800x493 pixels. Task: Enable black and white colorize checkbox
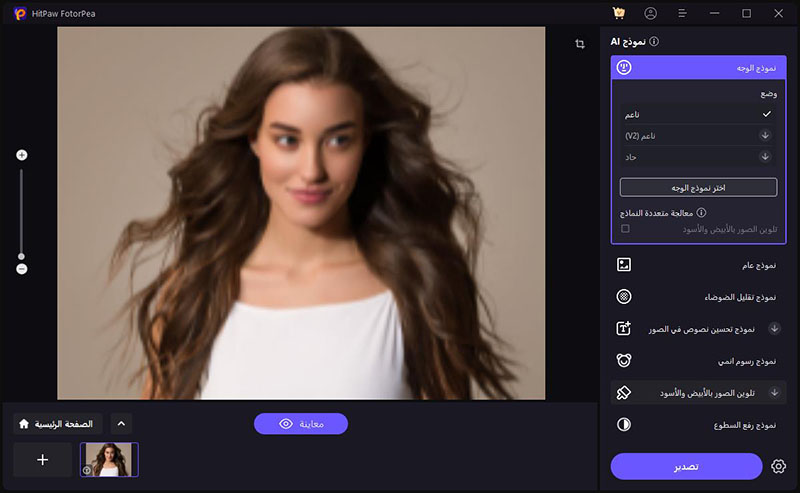point(625,229)
